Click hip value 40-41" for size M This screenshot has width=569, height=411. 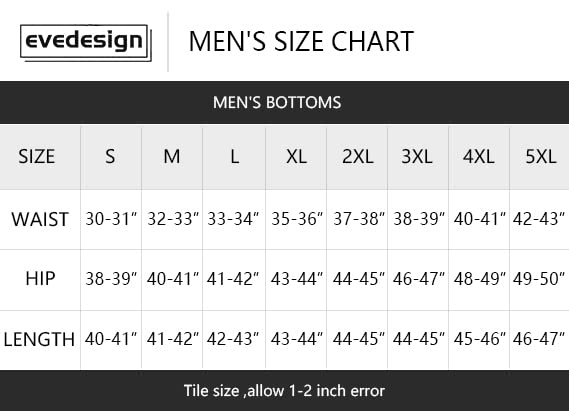173,279
